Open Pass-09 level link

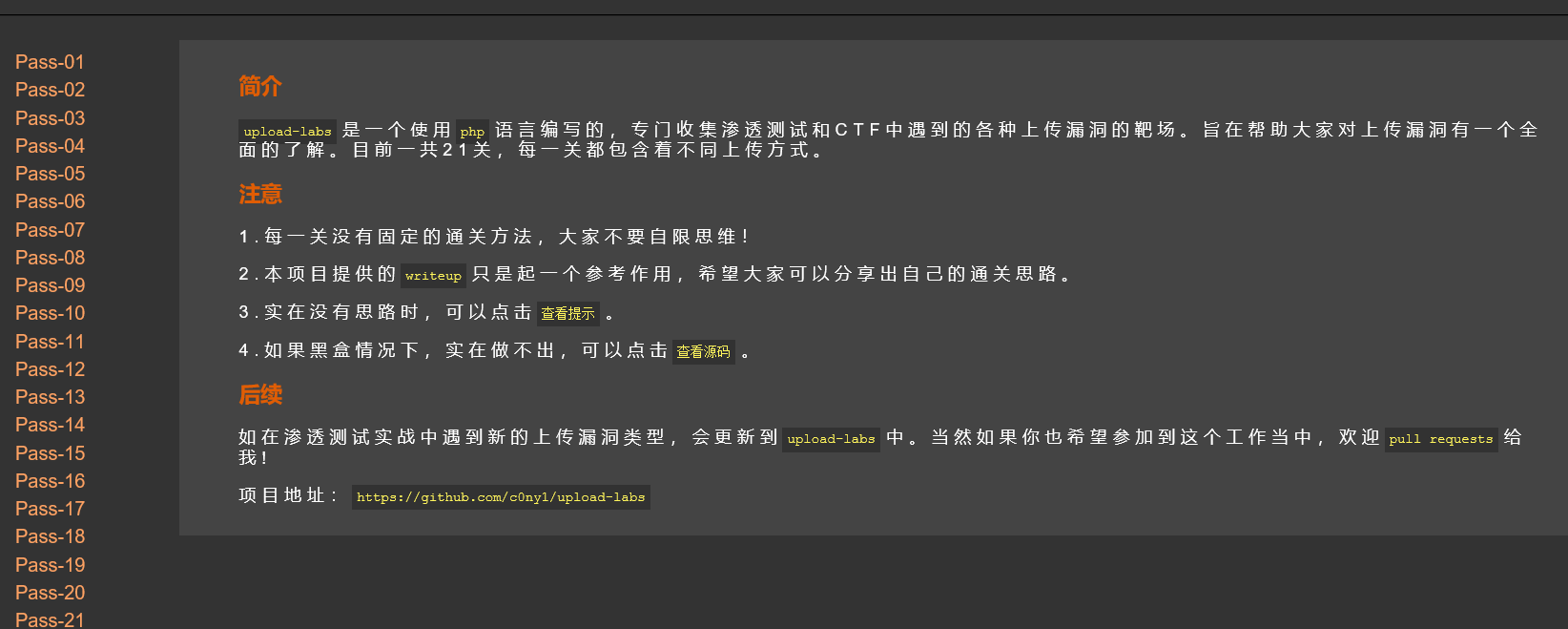point(50,285)
